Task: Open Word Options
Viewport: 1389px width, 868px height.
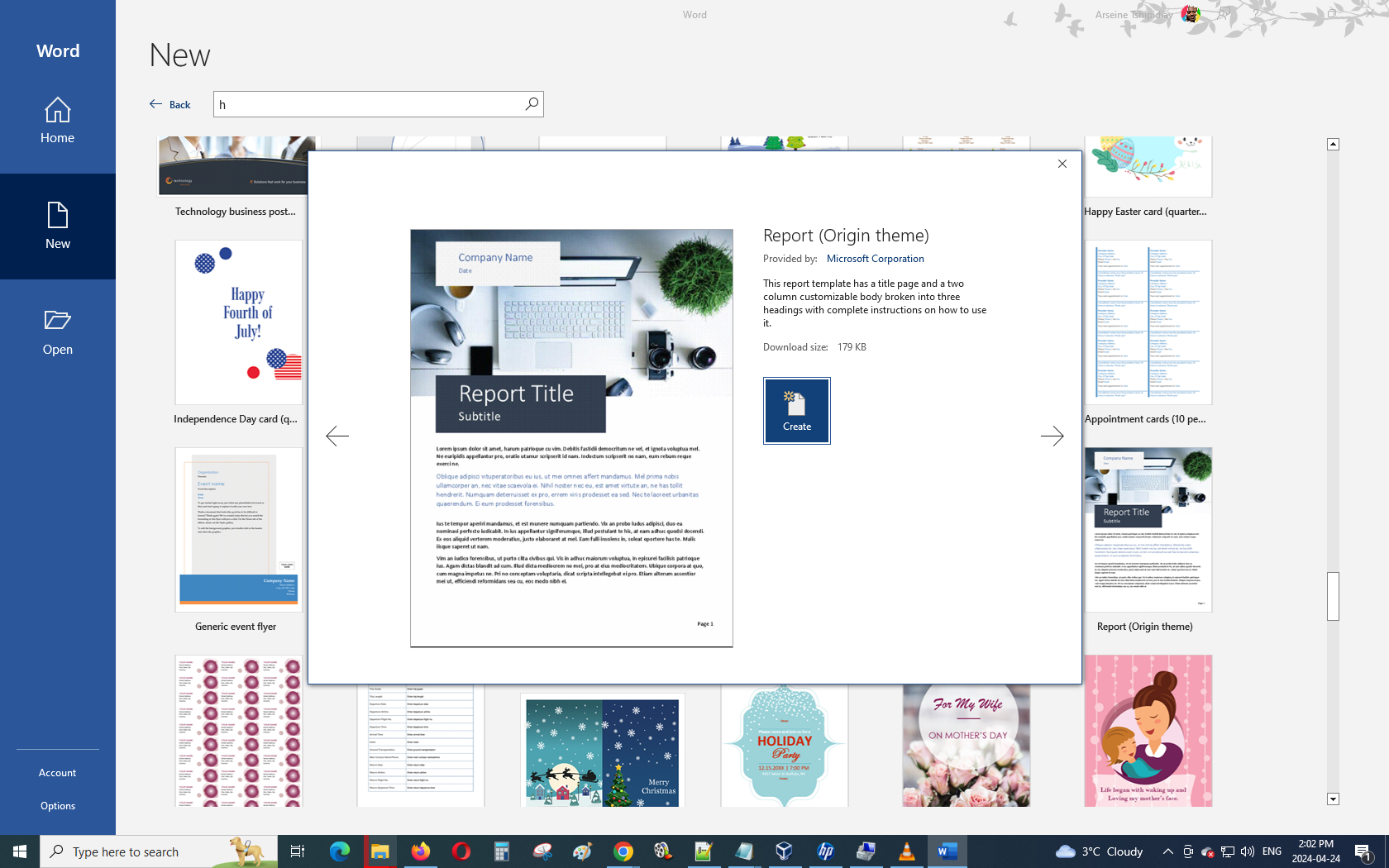Action: [58, 806]
